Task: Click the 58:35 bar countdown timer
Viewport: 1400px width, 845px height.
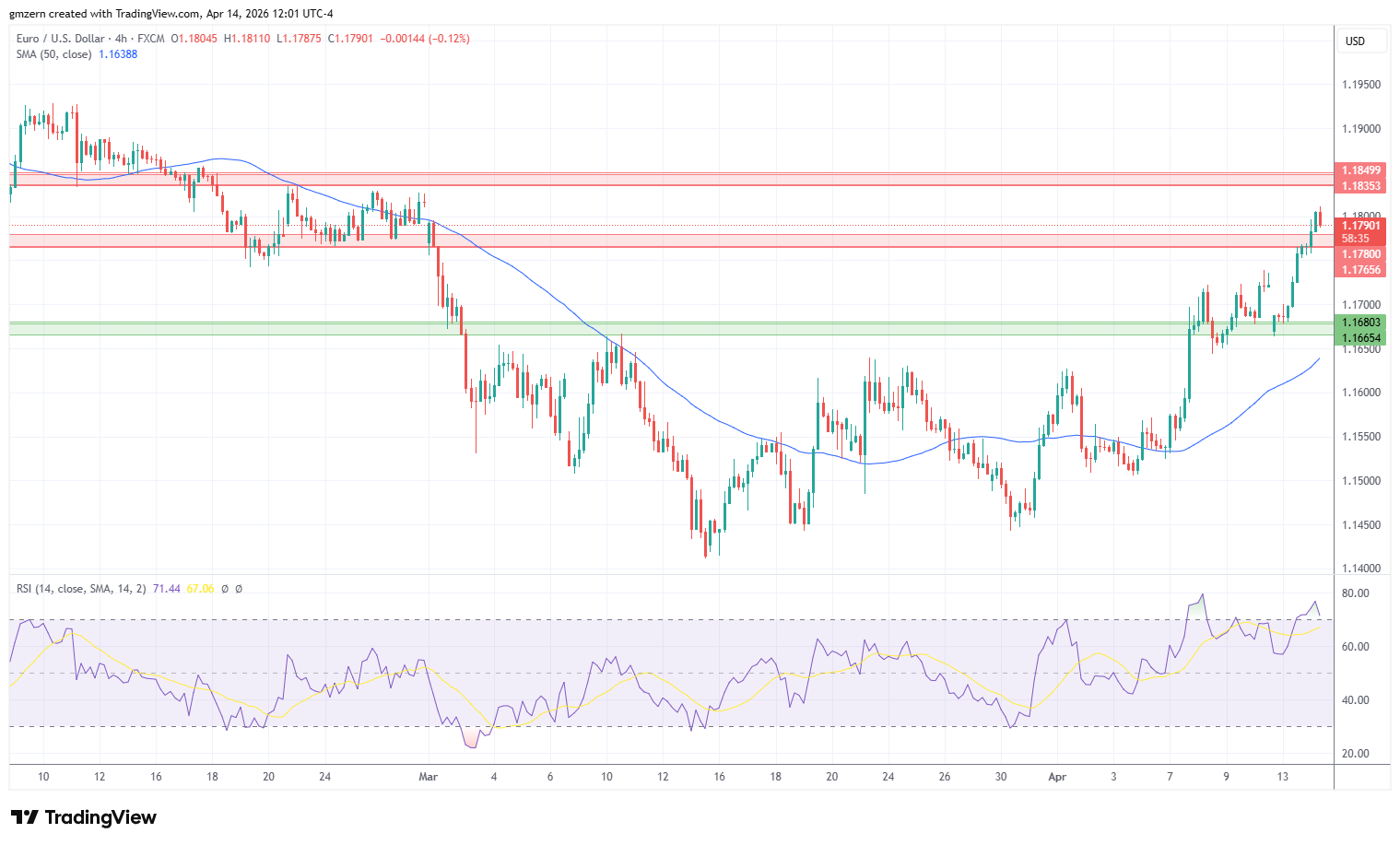Action: (1356, 239)
